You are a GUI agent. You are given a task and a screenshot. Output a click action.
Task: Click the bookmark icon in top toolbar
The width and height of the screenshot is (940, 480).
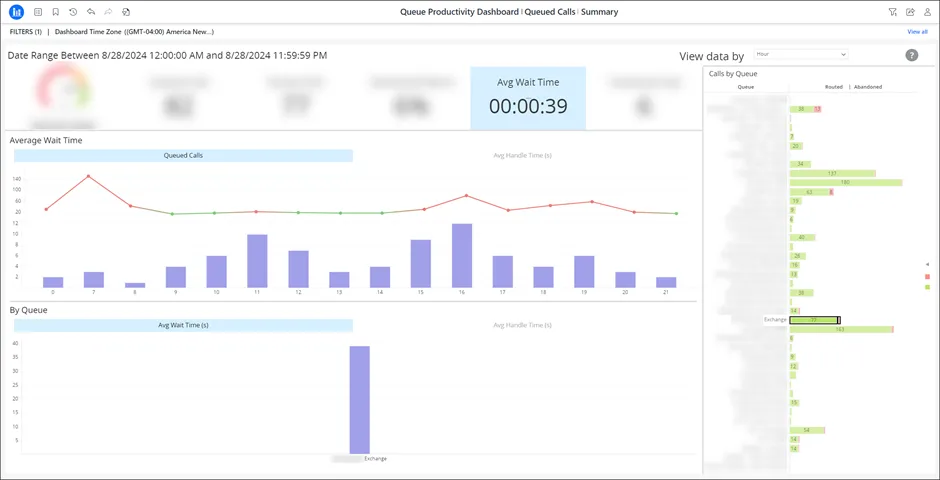[55, 12]
